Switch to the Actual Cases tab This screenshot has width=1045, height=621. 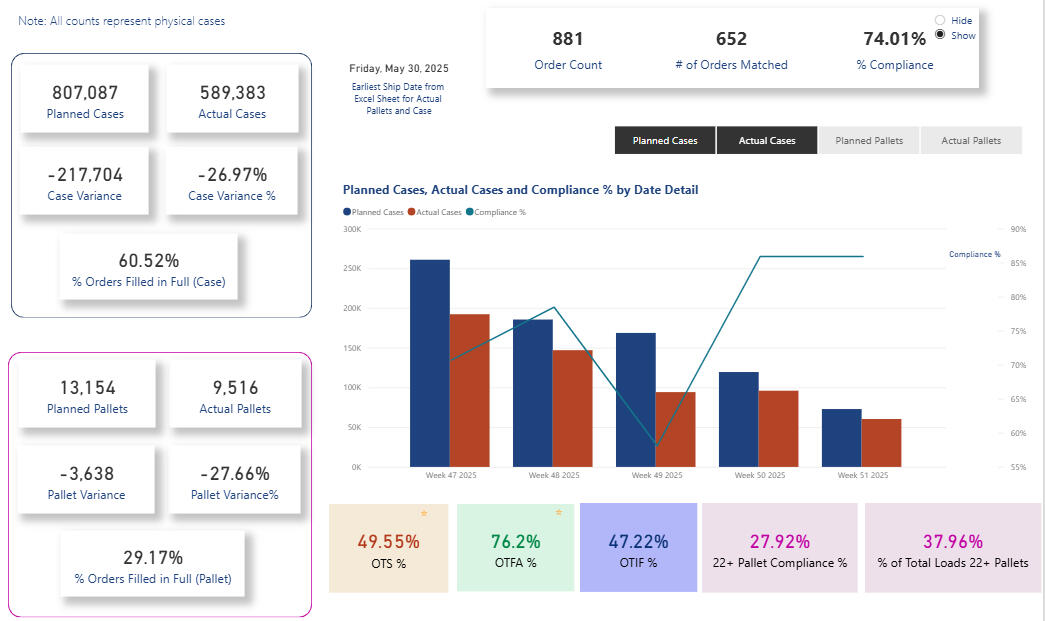click(x=767, y=141)
